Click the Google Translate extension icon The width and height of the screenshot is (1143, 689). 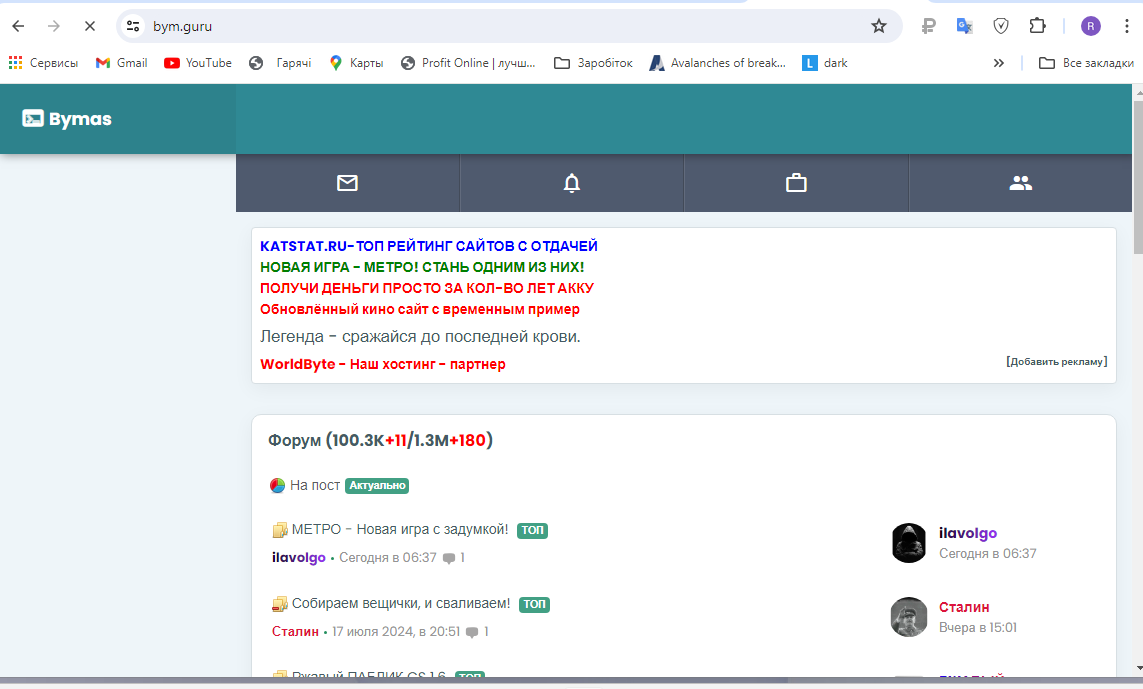(964, 26)
